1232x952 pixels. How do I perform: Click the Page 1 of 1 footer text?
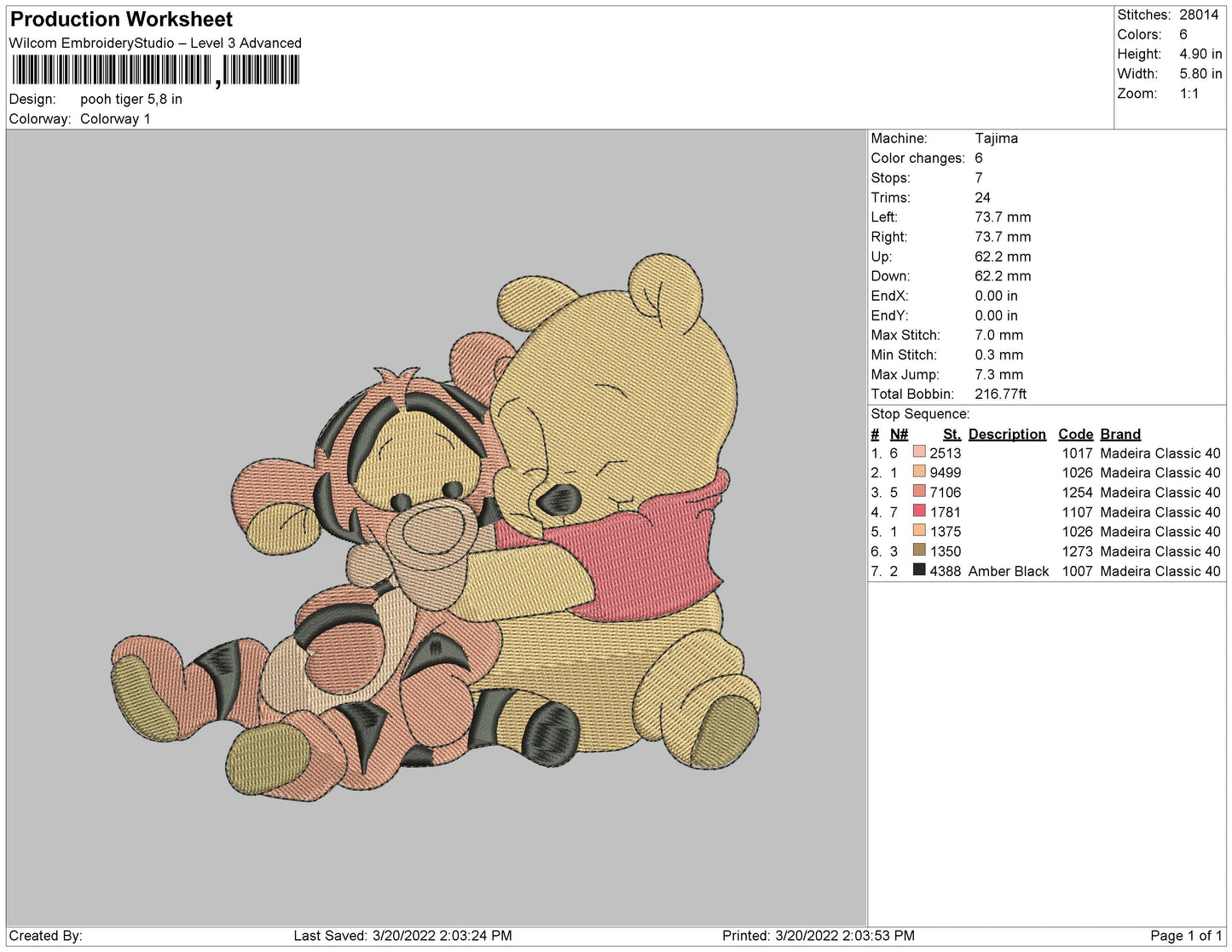point(1185,935)
